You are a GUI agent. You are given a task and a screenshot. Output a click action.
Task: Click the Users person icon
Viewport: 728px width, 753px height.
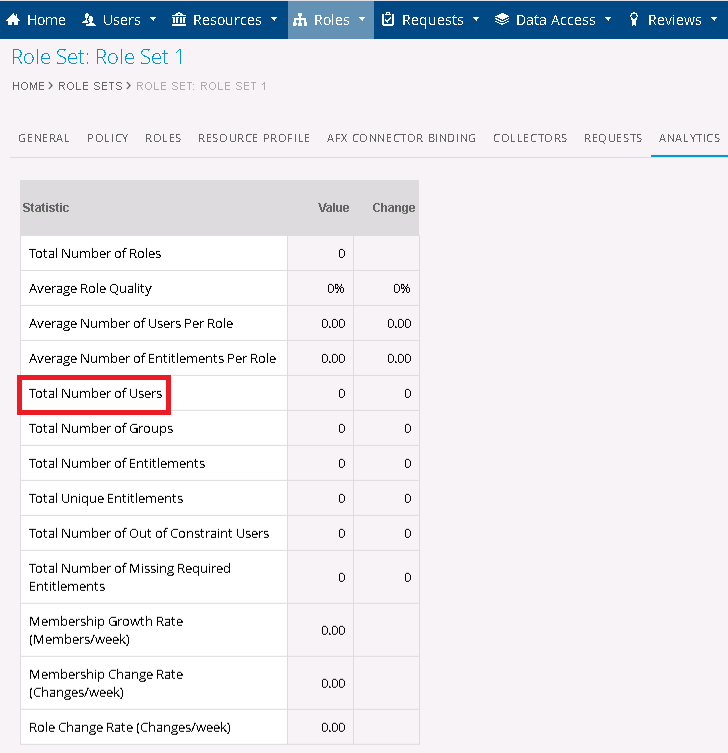tap(89, 20)
